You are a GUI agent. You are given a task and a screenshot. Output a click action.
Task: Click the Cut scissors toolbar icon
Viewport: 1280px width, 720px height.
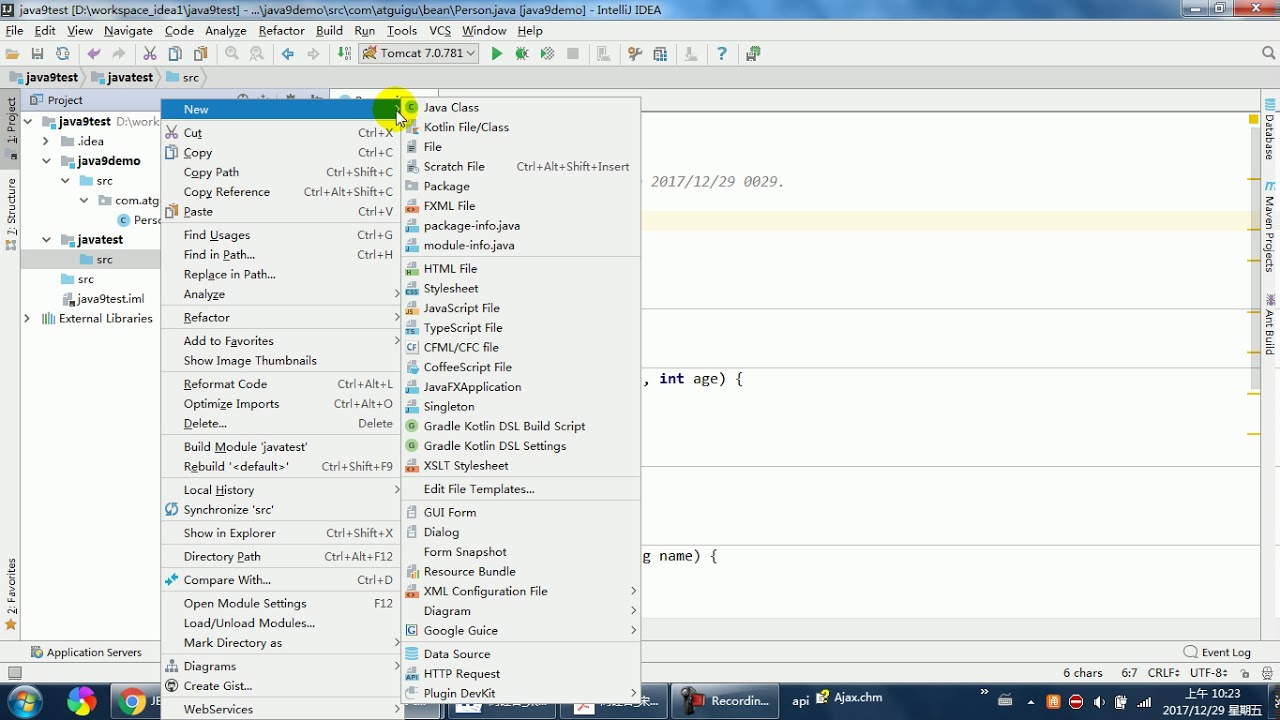click(x=150, y=54)
